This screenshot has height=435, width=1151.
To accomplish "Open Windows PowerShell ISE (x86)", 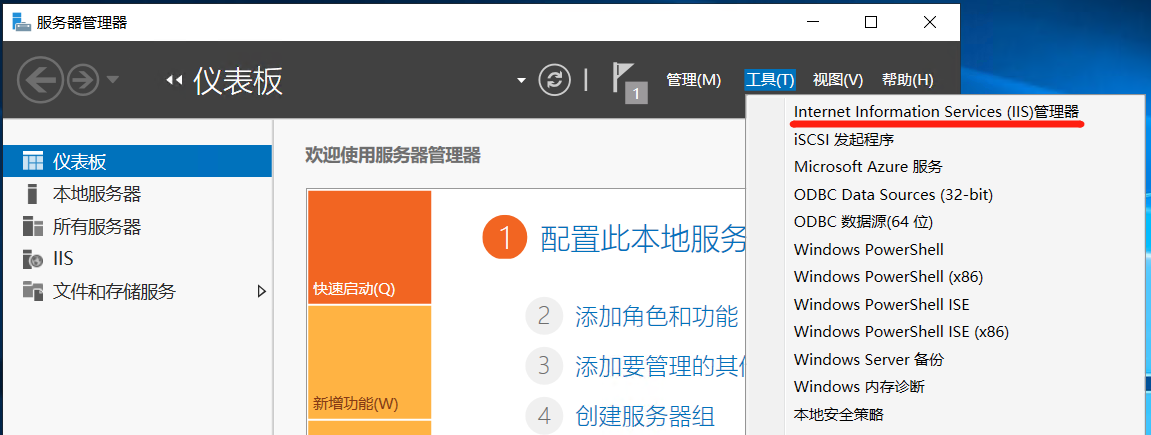I will (x=901, y=332).
